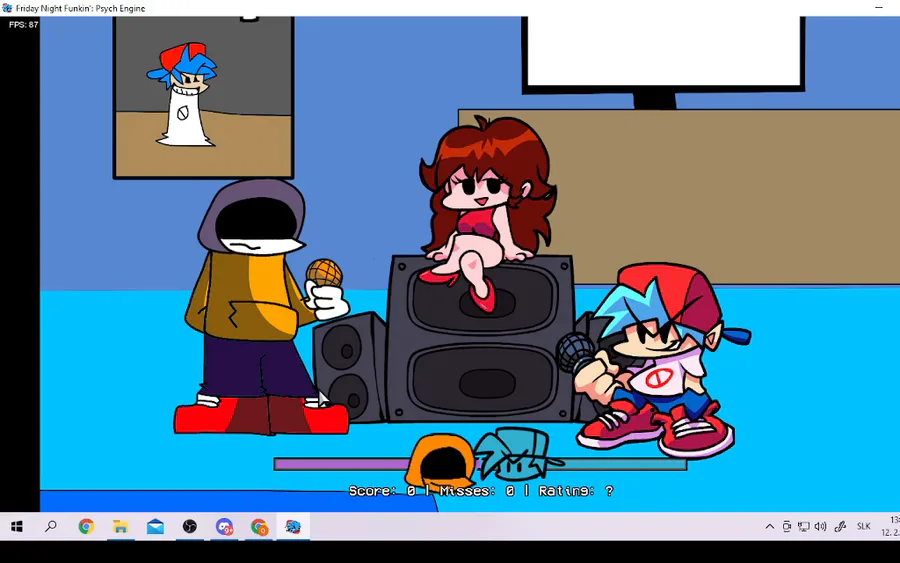Image resolution: width=900 pixels, height=563 pixels.
Task: Click the Psych Engine title bar app icon
Action: [x=7, y=8]
